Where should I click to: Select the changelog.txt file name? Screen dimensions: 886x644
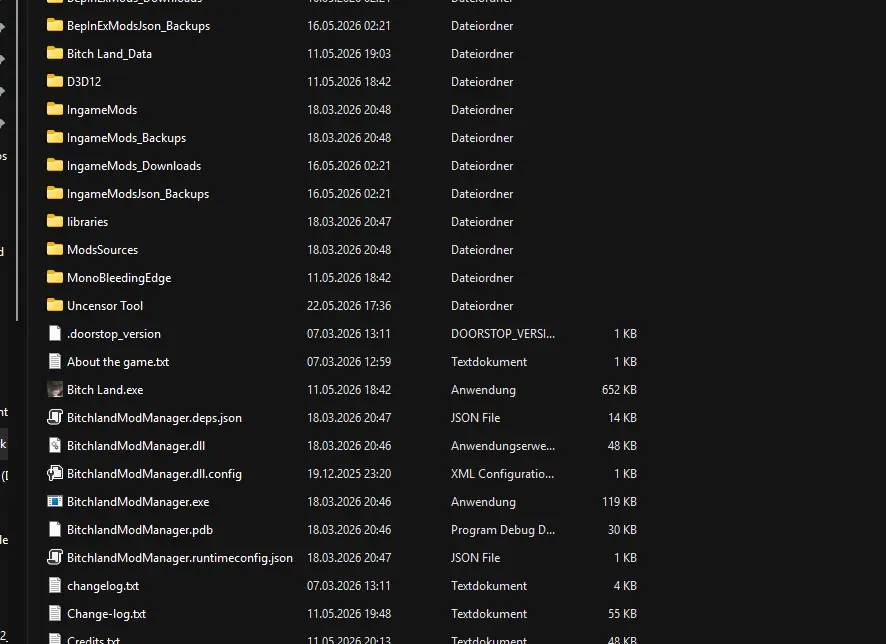tap(103, 586)
